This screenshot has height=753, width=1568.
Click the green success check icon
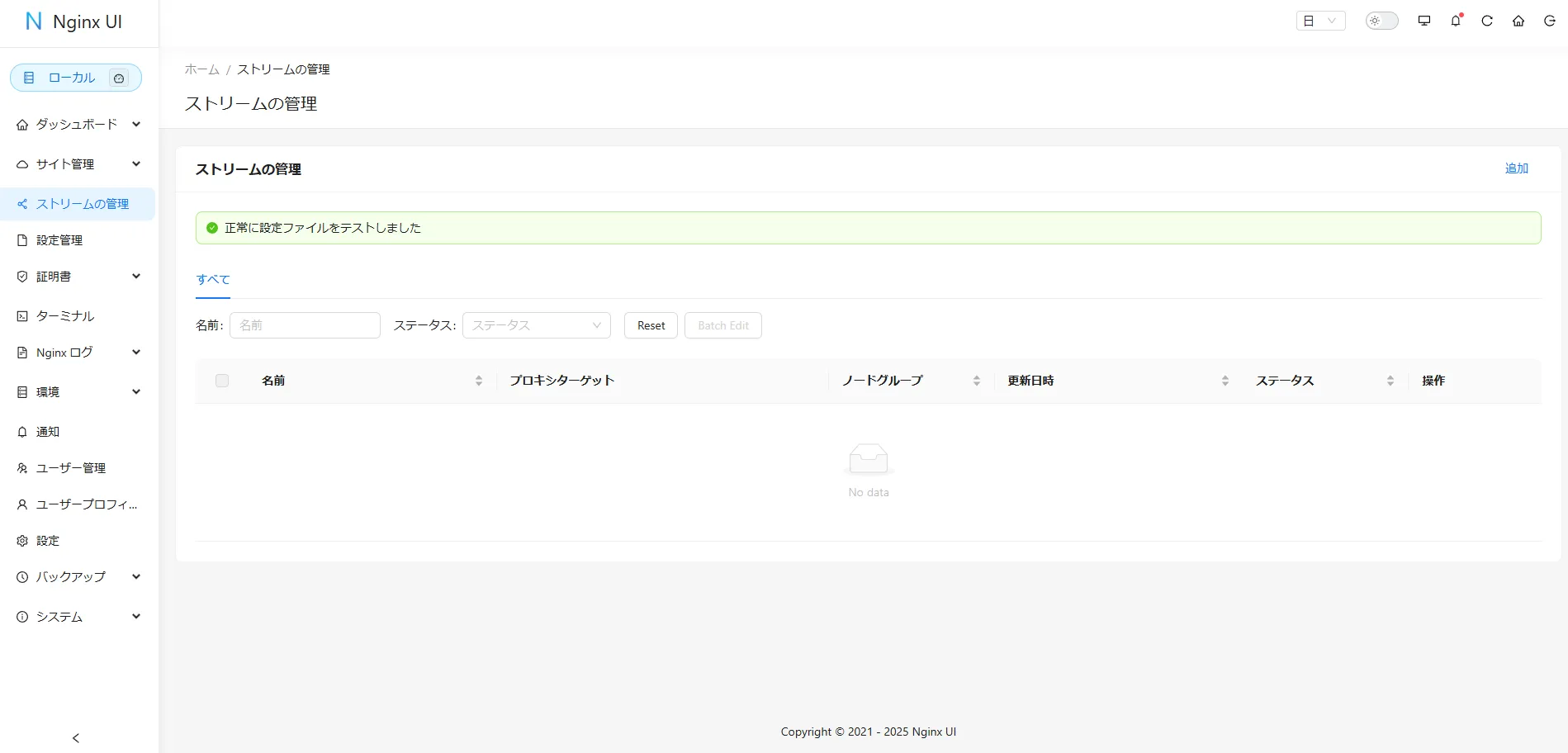click(212, 228)
